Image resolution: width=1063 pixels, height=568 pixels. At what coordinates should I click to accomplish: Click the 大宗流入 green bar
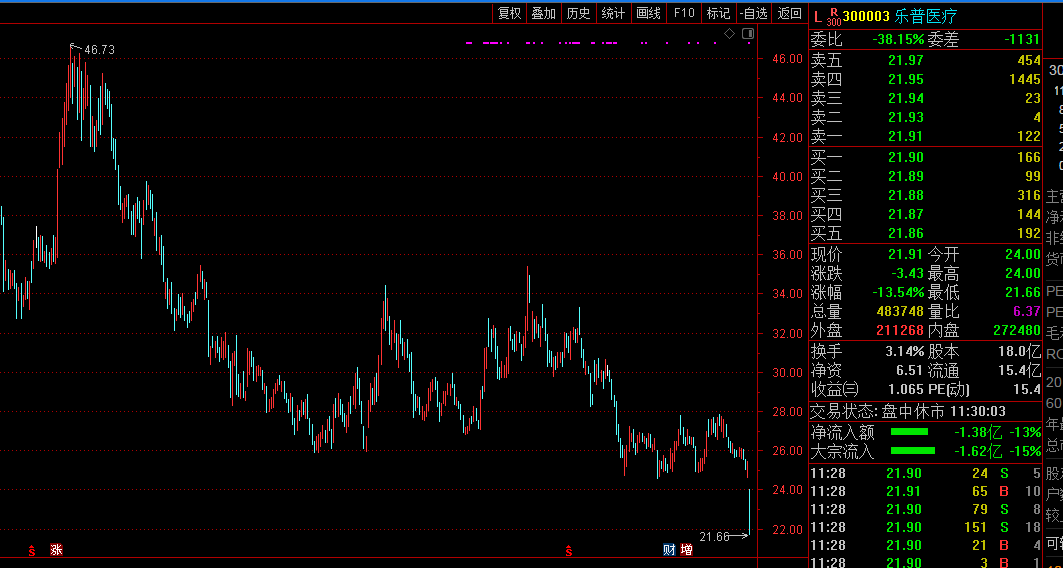coord(912,450)
